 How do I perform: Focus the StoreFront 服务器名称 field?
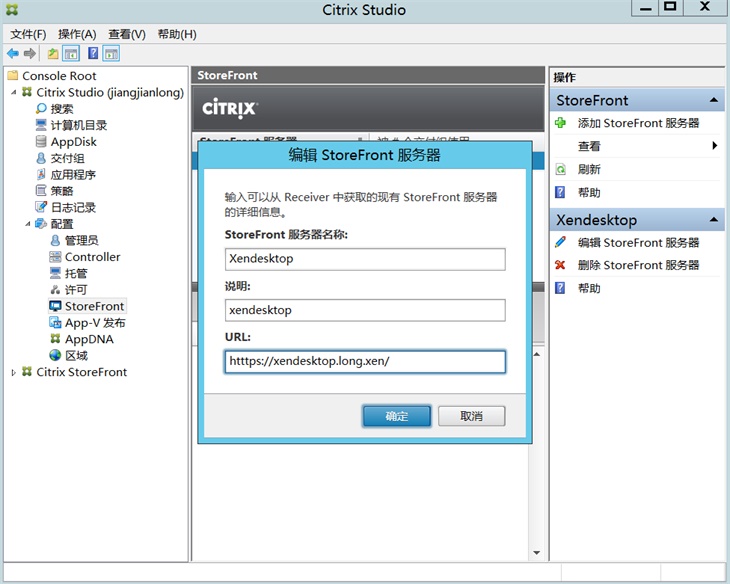(x=365, y=259)
